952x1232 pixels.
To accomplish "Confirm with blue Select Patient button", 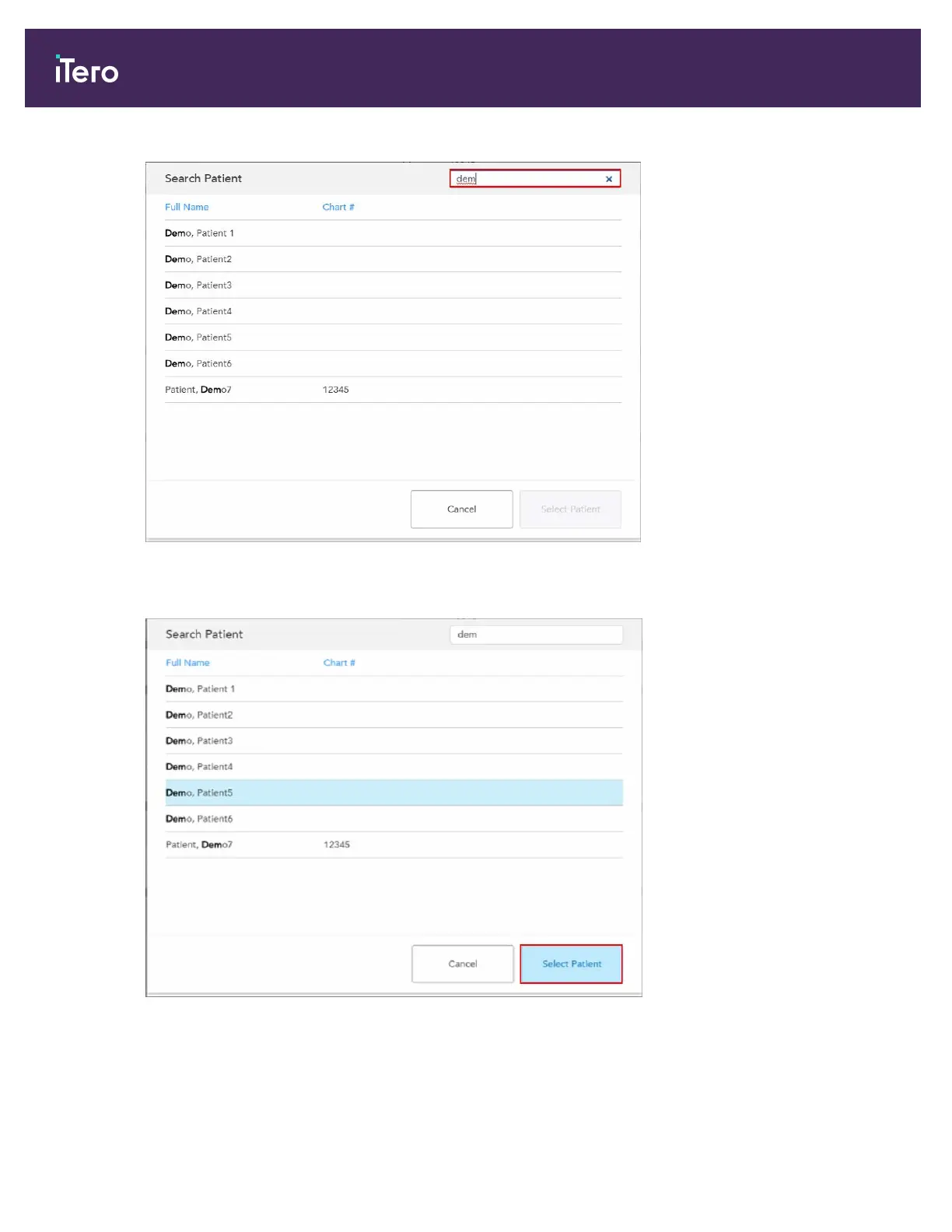I will coord(572,964).
